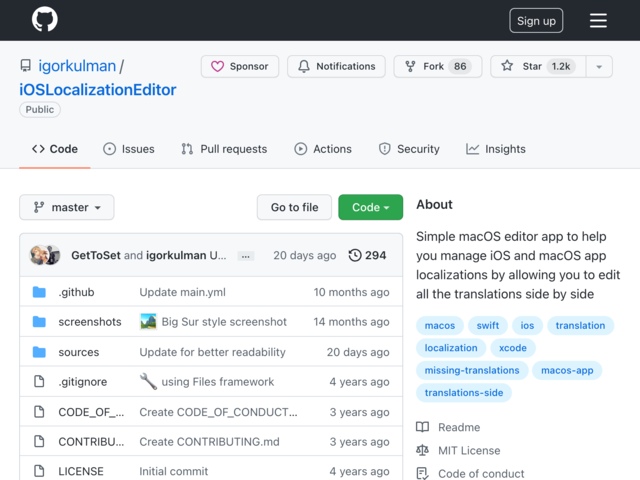Screen dimensions: 640x480
Task: Click the bell Notifications button
Action: pyautogui.click(x=336, y=66)
